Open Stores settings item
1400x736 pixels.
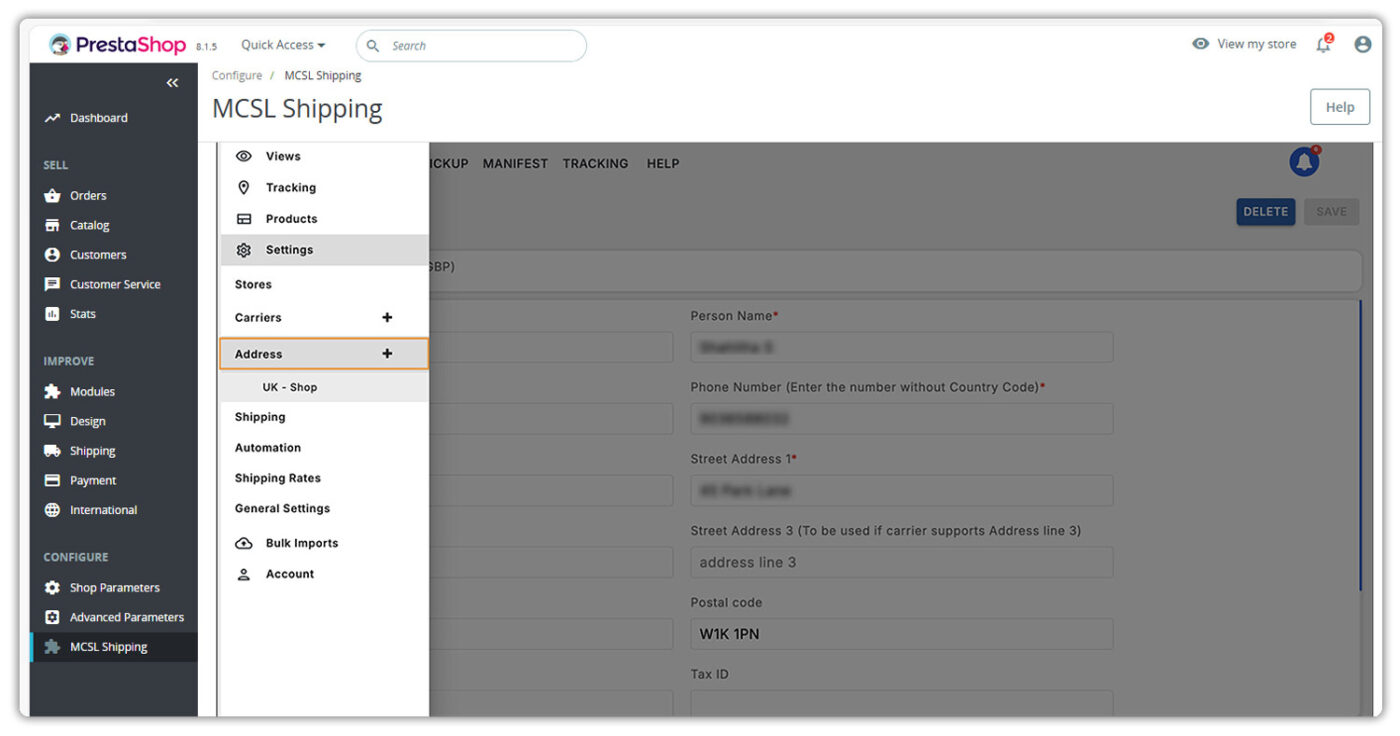coord(253,285)
